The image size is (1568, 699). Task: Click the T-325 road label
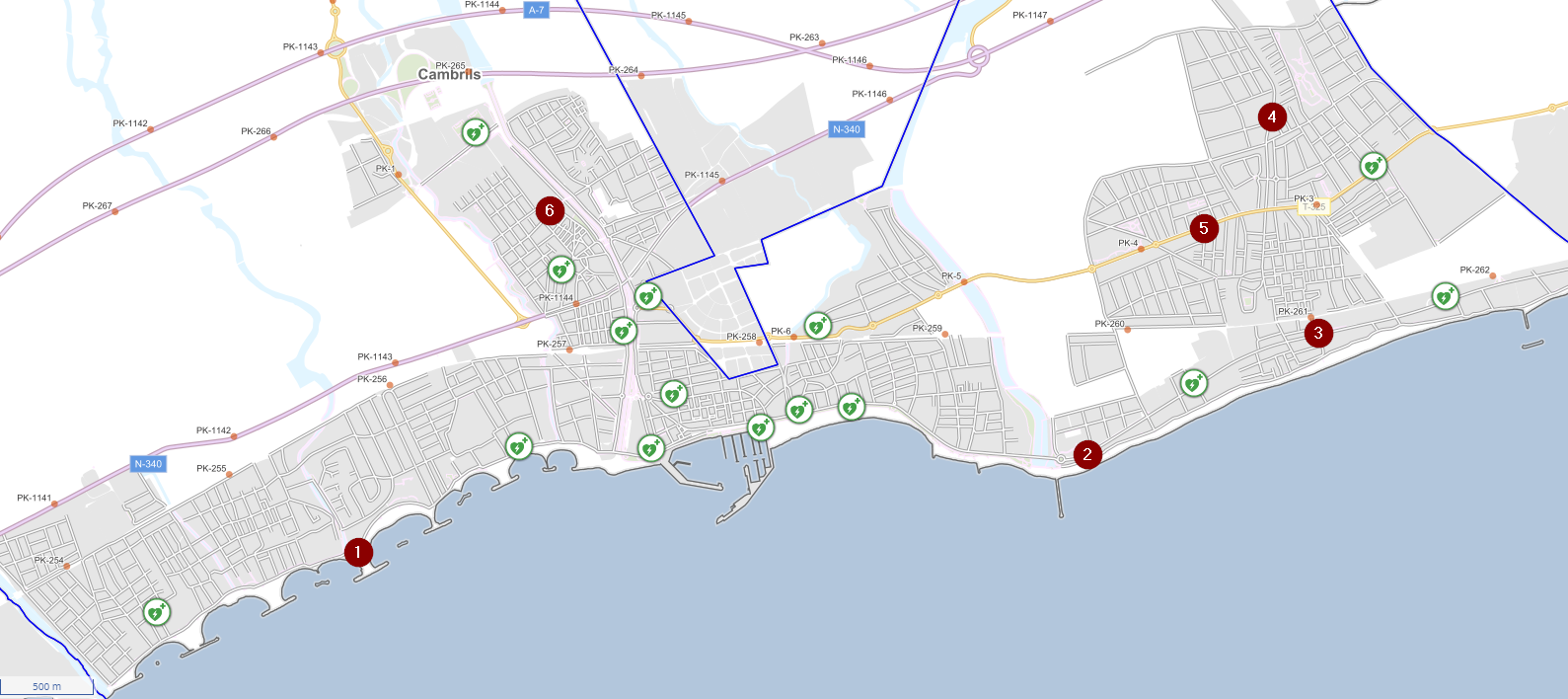tap(1314, 207)
